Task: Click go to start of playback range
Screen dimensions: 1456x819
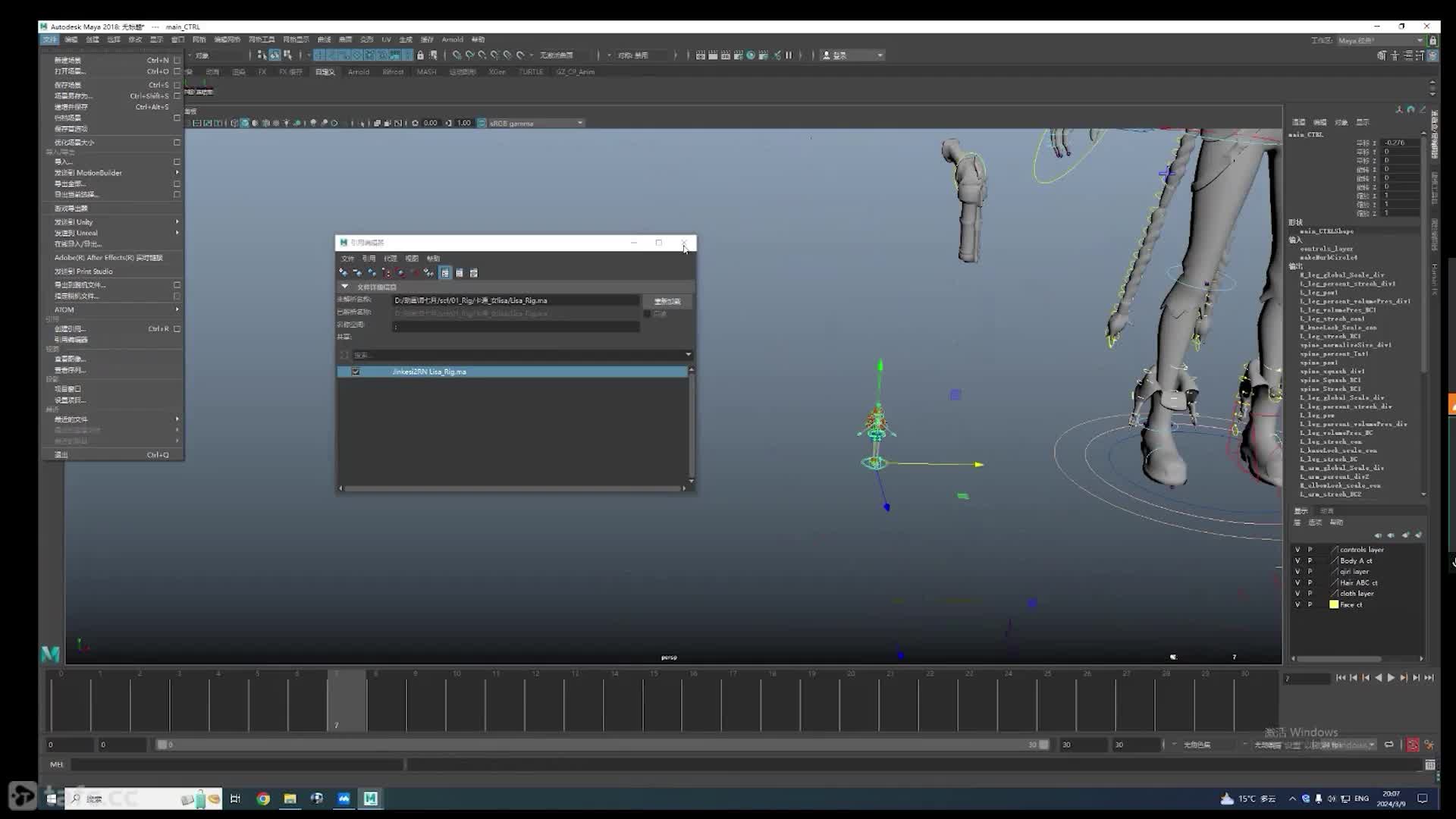Action: point(1340,678)
